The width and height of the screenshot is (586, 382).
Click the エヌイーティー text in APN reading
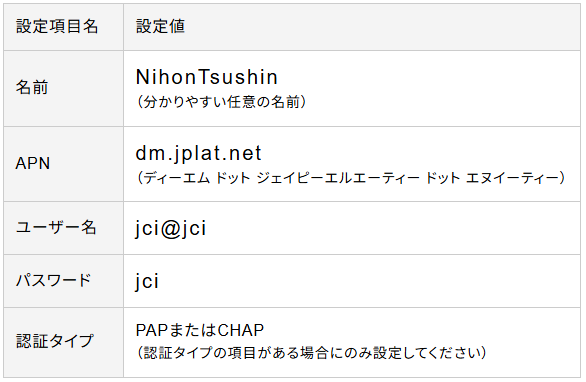pos(512,178)
